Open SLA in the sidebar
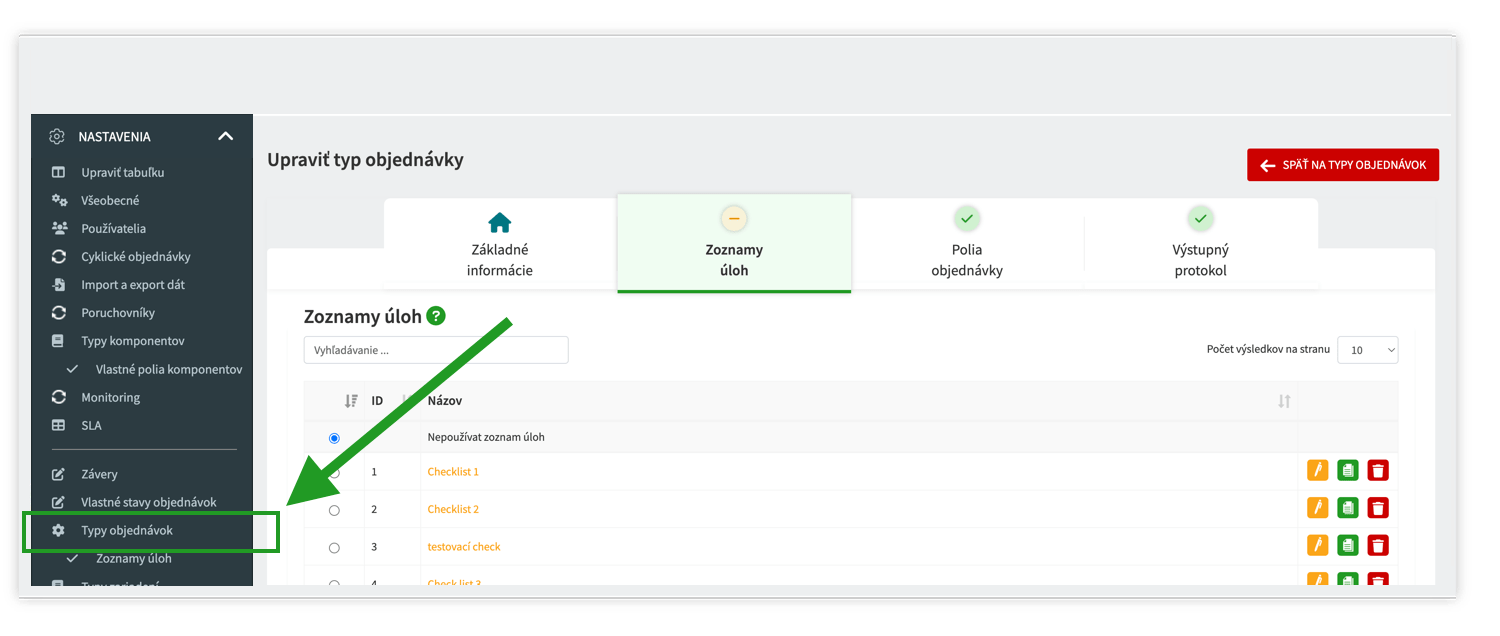1500x636 pixels. click(x=91, y=425)
